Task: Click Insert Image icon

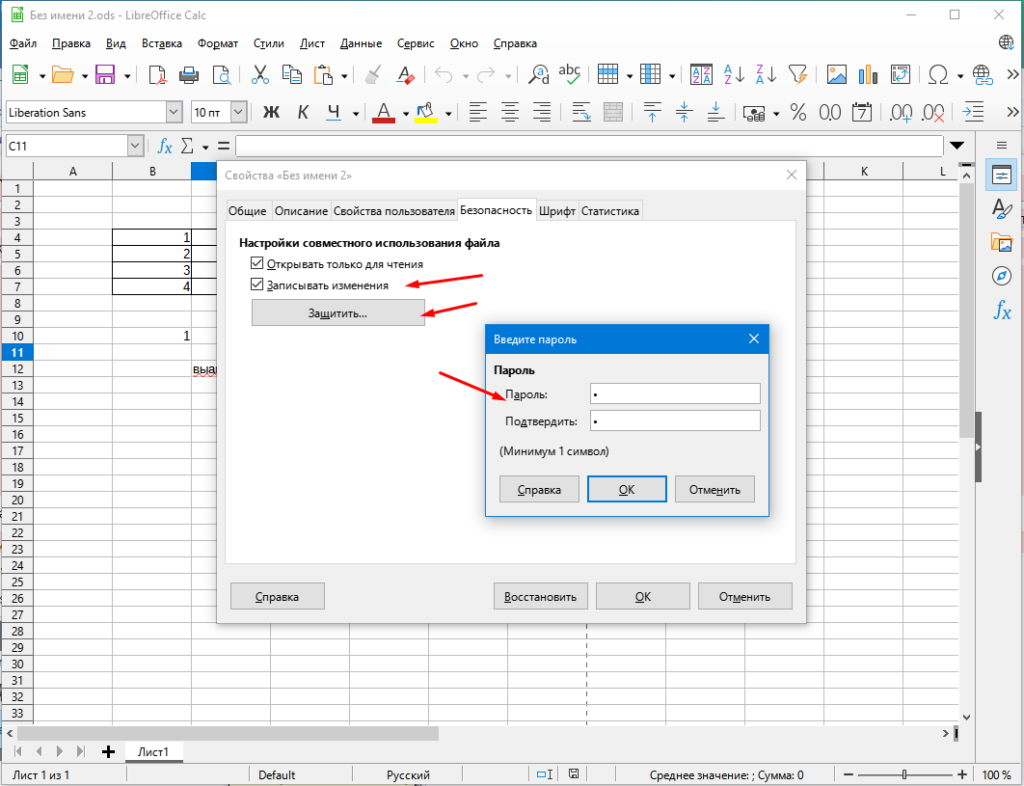Action: coord(837,74)
